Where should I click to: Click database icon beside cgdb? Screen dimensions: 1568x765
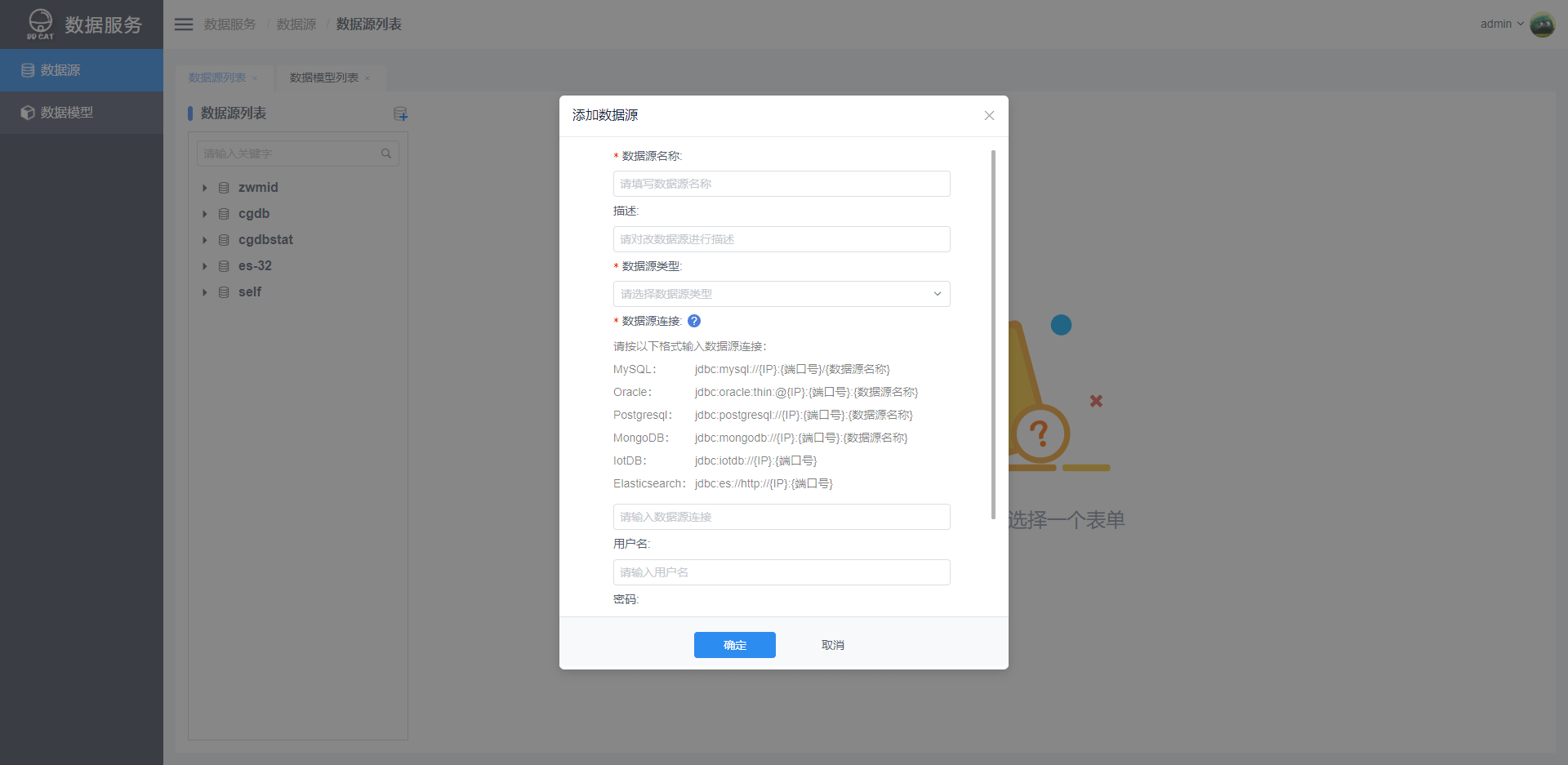[x=224, y=214]
